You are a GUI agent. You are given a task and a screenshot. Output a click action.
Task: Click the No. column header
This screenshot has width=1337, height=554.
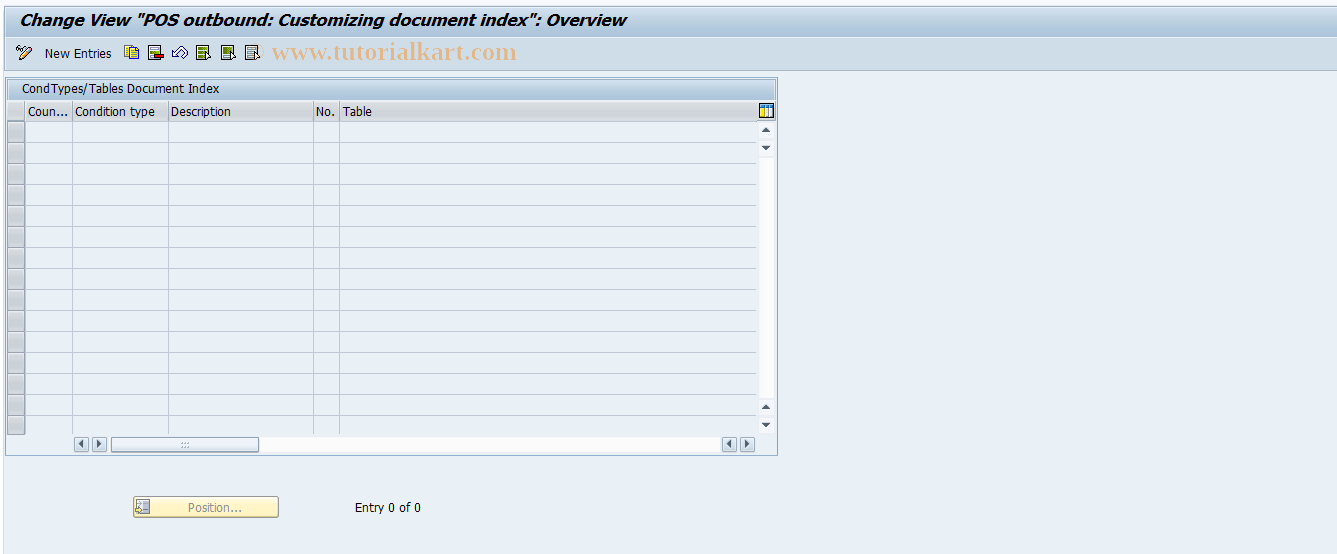(x=326, y=112)
